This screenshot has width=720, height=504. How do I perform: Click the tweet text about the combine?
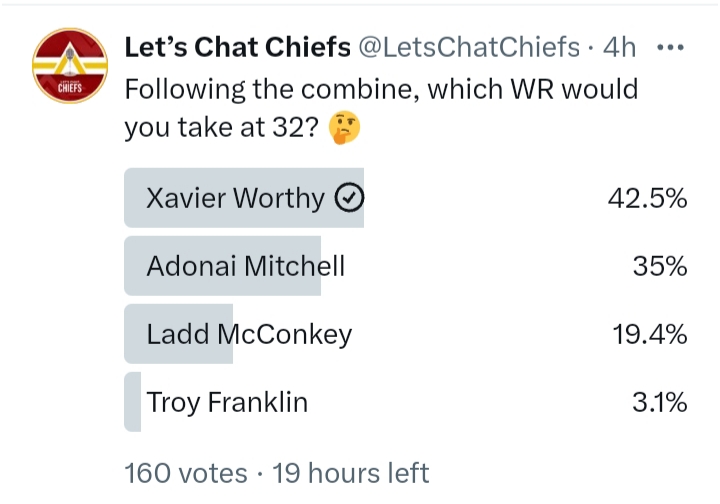coord(382,108)
